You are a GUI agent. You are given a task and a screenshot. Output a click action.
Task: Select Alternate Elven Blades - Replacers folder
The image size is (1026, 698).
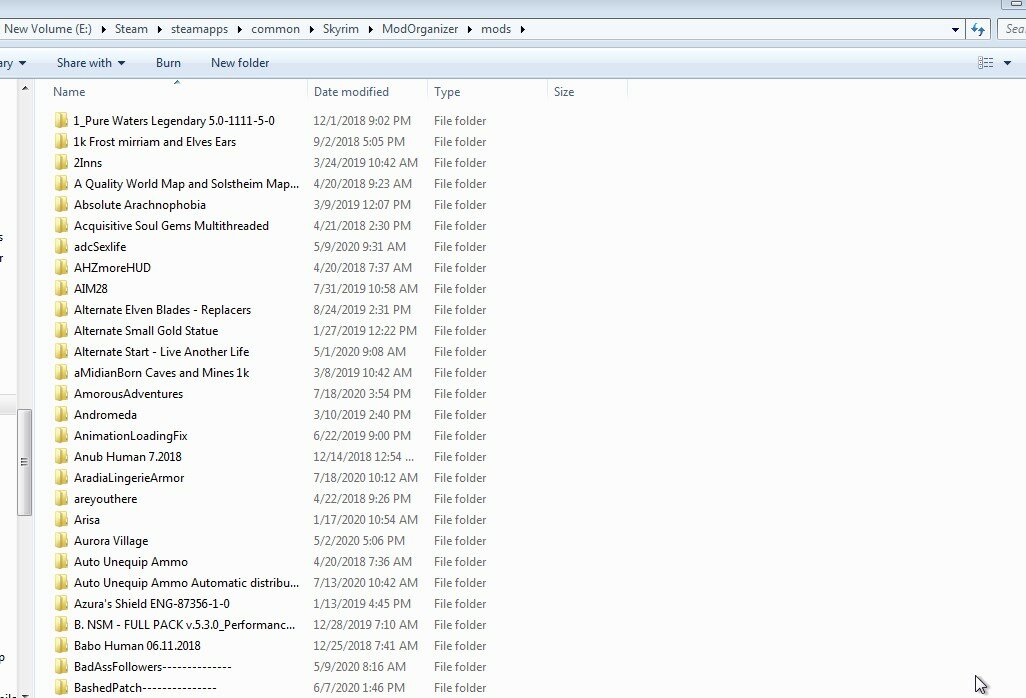(x=162, y=309)
